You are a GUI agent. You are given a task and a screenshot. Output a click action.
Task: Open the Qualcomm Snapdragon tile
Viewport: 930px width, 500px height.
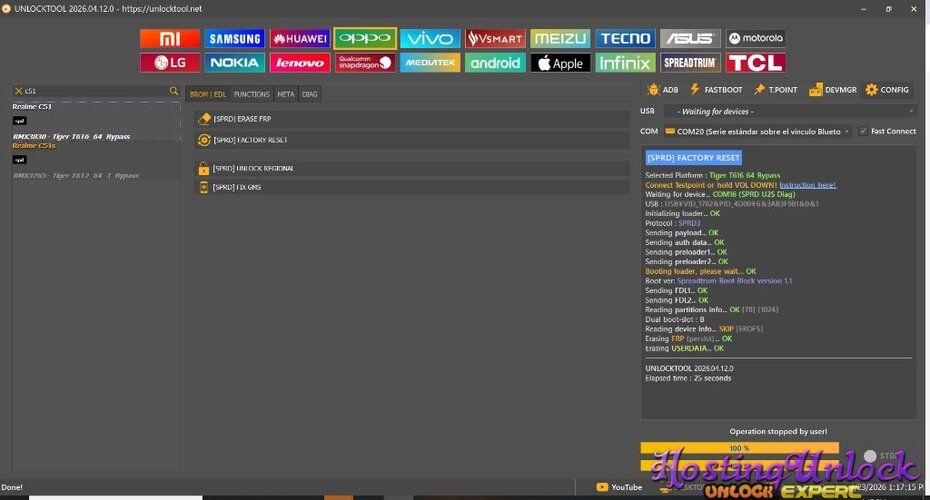point(365,63)
